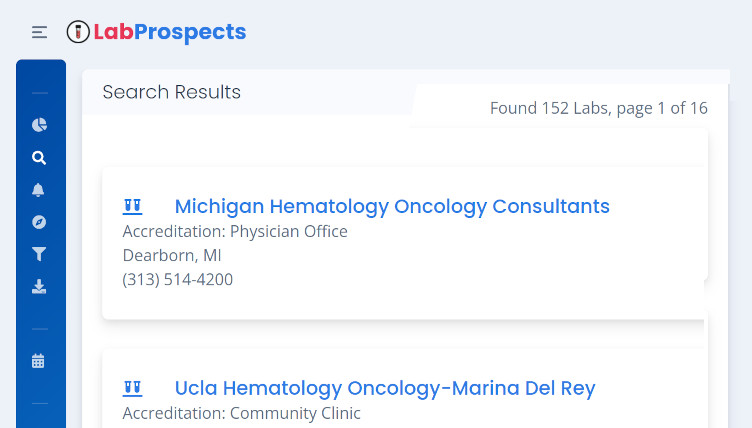Click Accreditation: Physician Office text
752x428 pixels.
tap(235, 231)
